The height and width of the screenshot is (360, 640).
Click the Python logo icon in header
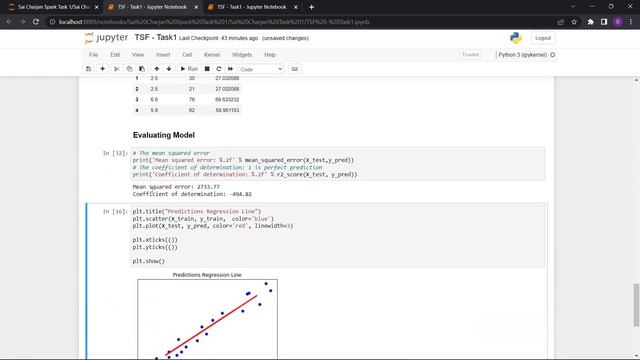pos(516,38)
